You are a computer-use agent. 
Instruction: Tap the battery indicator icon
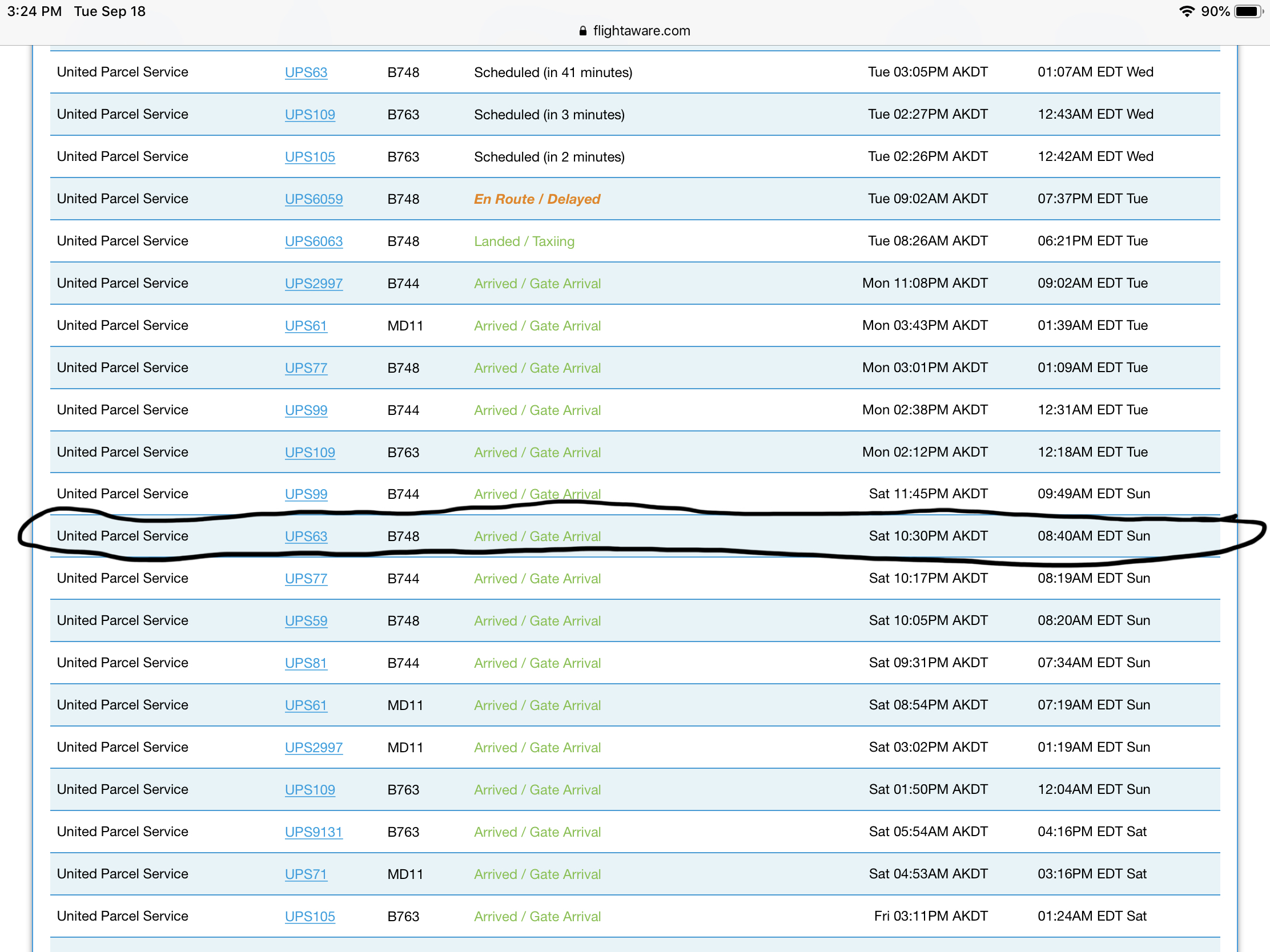pos(1247,11)
